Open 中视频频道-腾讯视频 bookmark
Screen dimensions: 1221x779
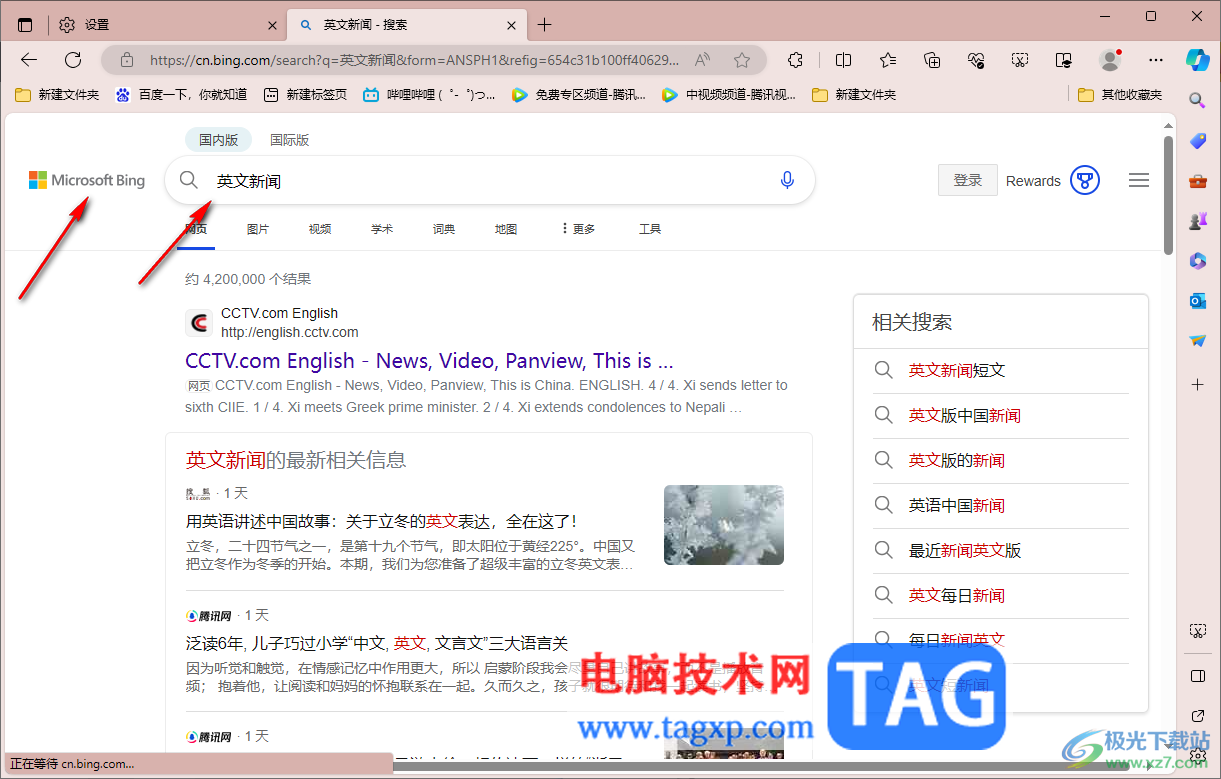click(729, 95)
